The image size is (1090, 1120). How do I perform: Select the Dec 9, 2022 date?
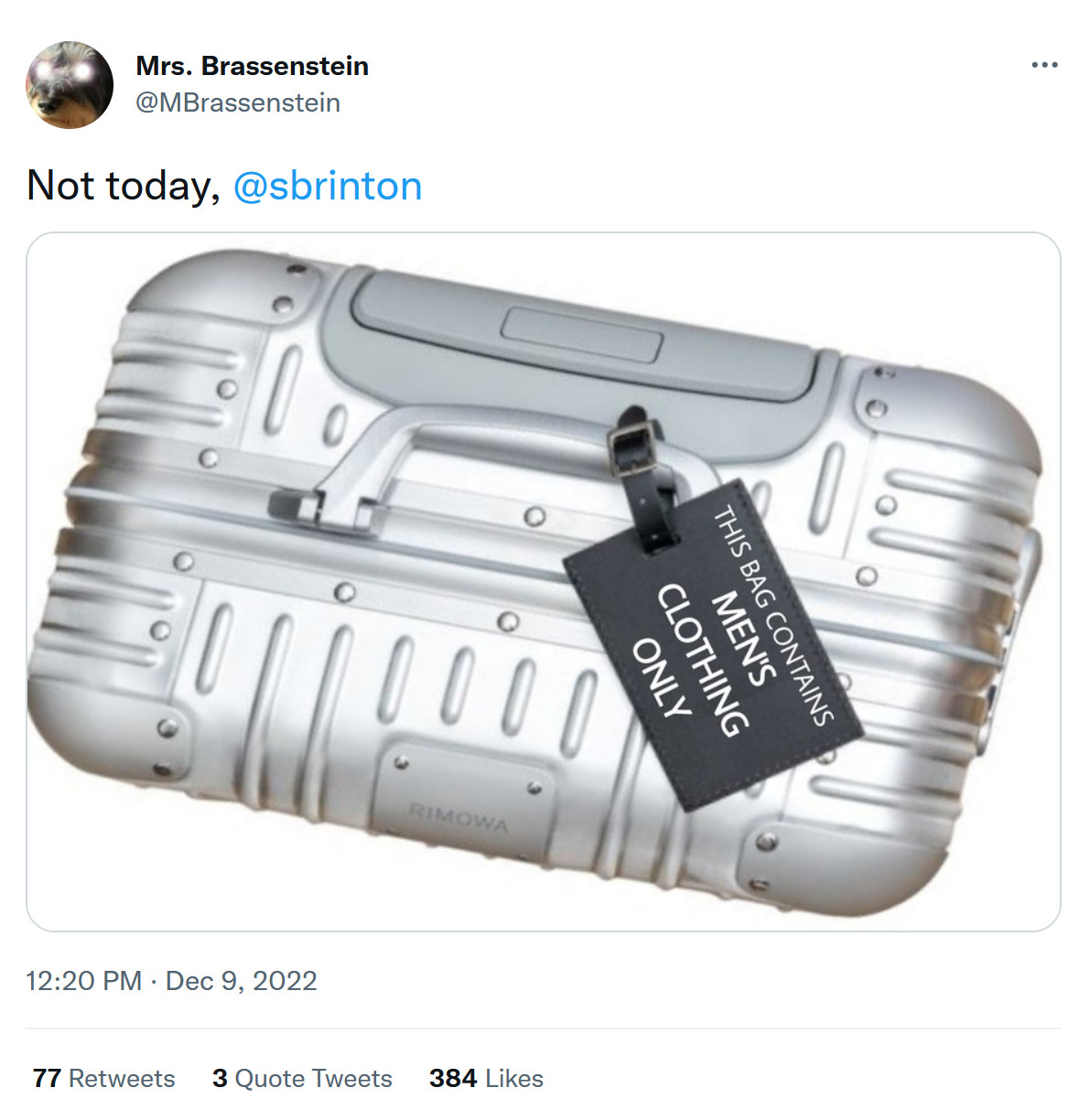tap(241, 981)
